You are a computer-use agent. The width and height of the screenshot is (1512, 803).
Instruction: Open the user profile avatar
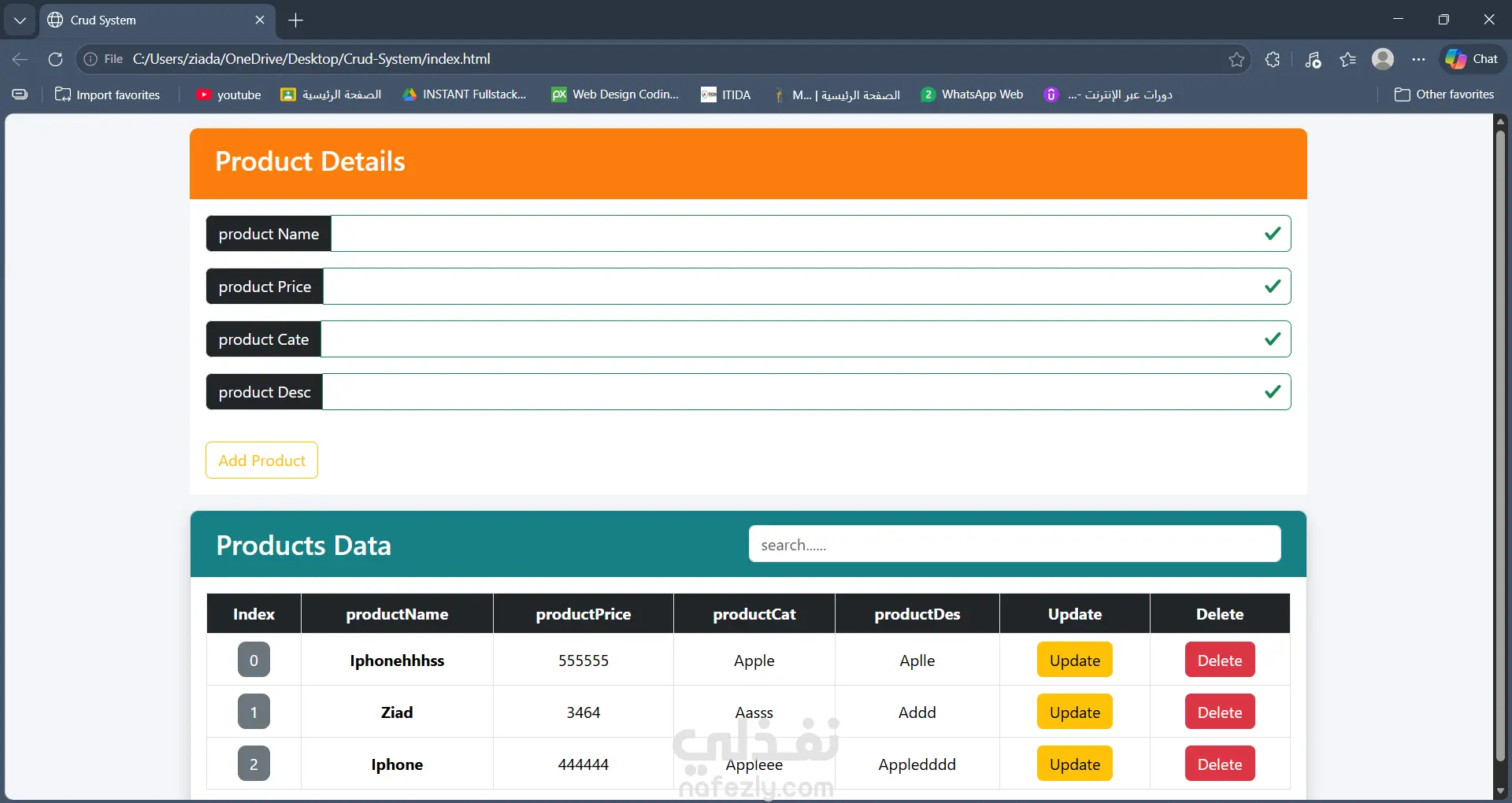point(1383,59)
